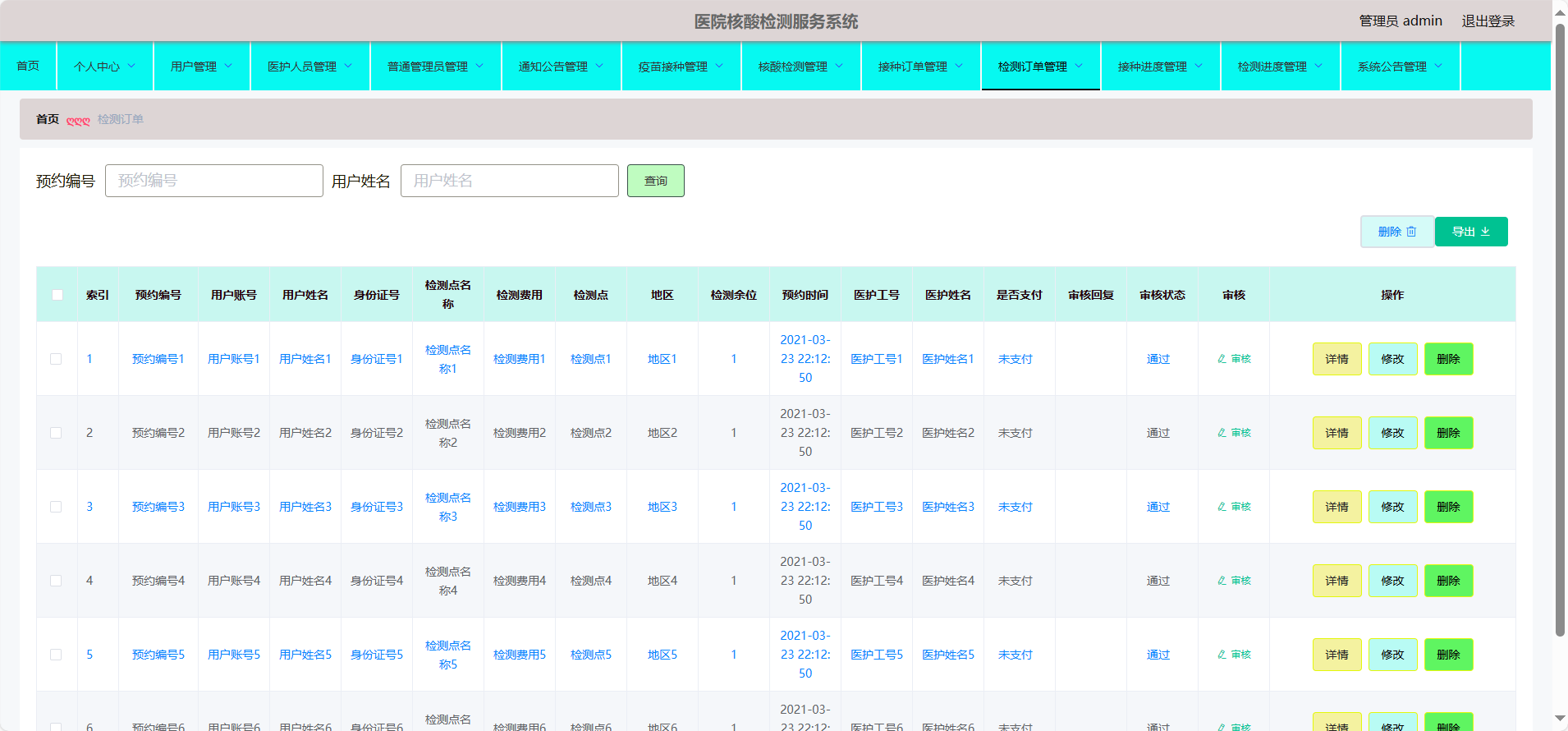Click cell 检测费用3

point(520,507)
